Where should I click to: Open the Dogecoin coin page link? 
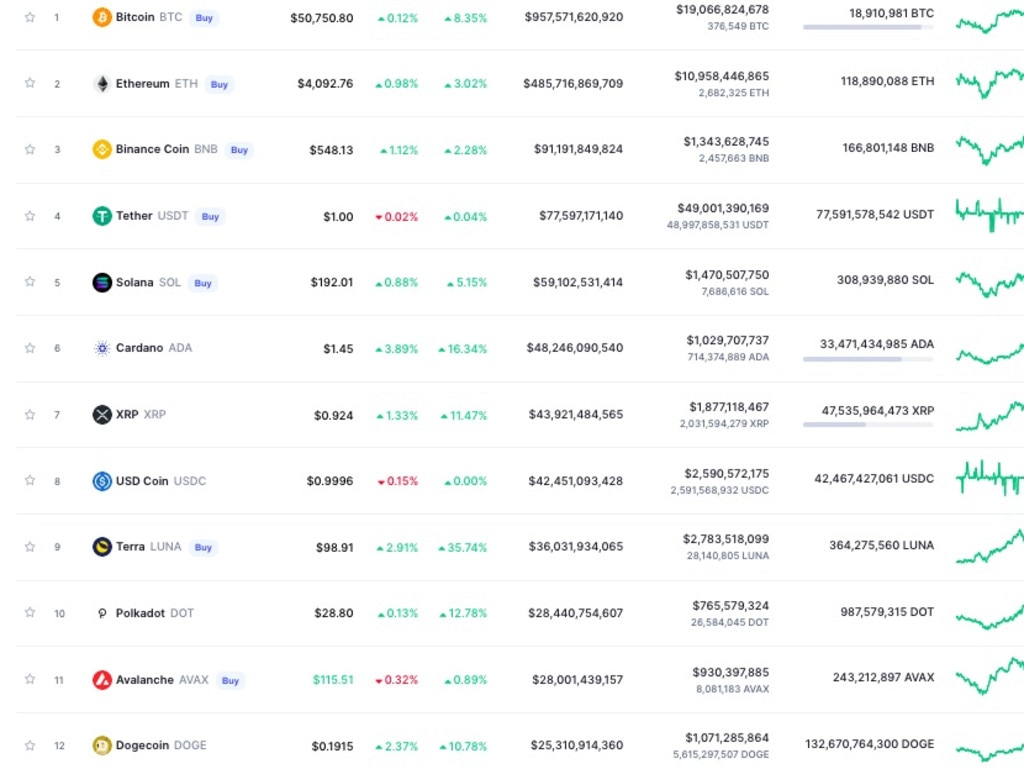click(161, 745)
